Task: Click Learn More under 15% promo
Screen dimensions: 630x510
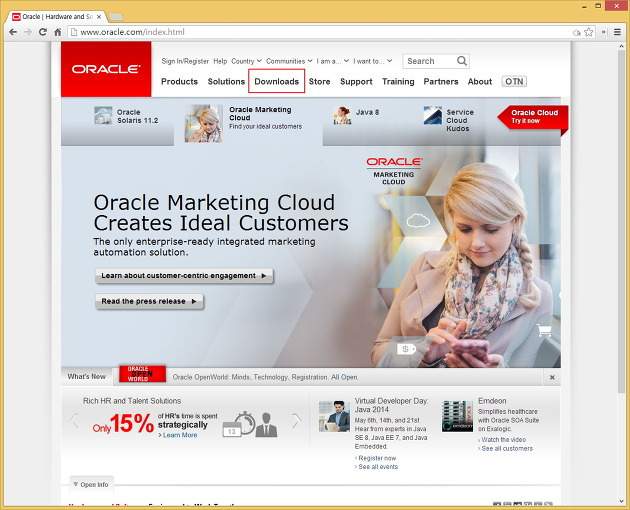Action: 178,435
